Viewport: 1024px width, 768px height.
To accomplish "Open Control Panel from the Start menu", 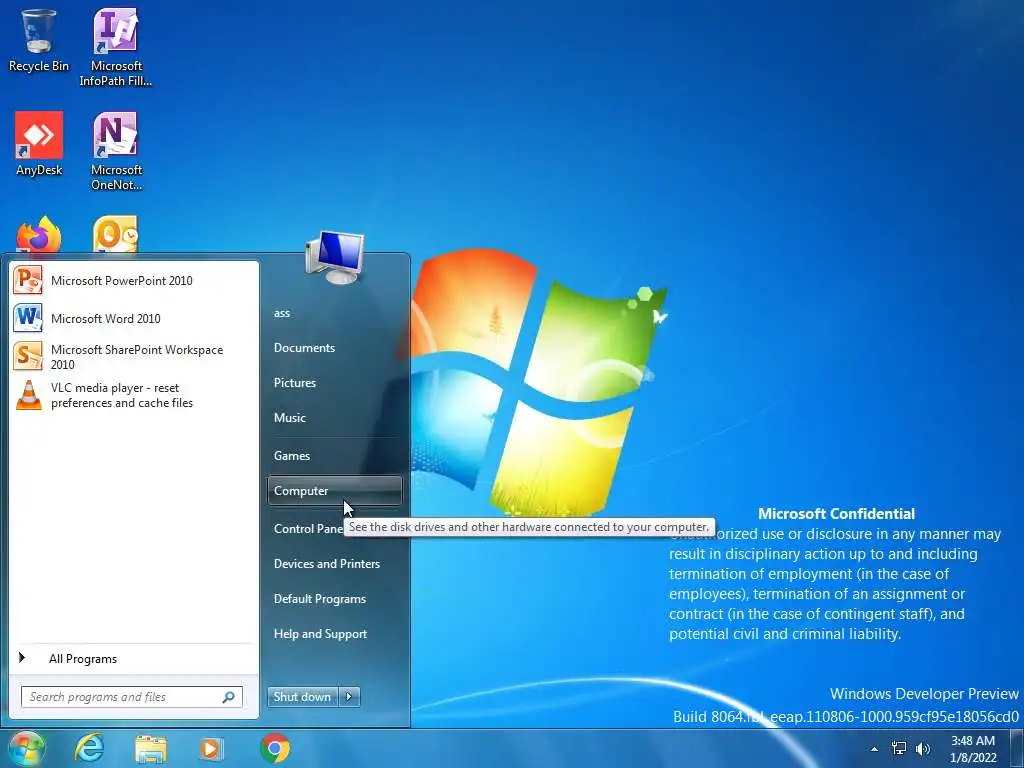I will (x=308, y=529).
